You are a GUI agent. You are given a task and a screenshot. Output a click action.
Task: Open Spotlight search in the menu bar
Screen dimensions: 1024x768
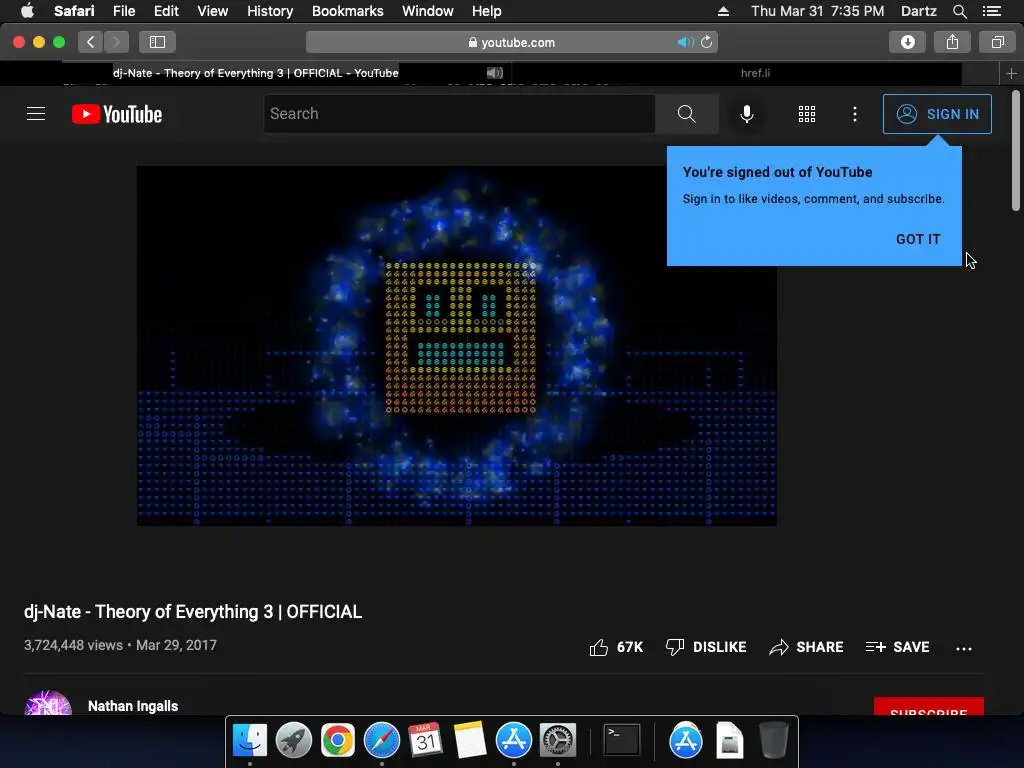pos(959,11)
